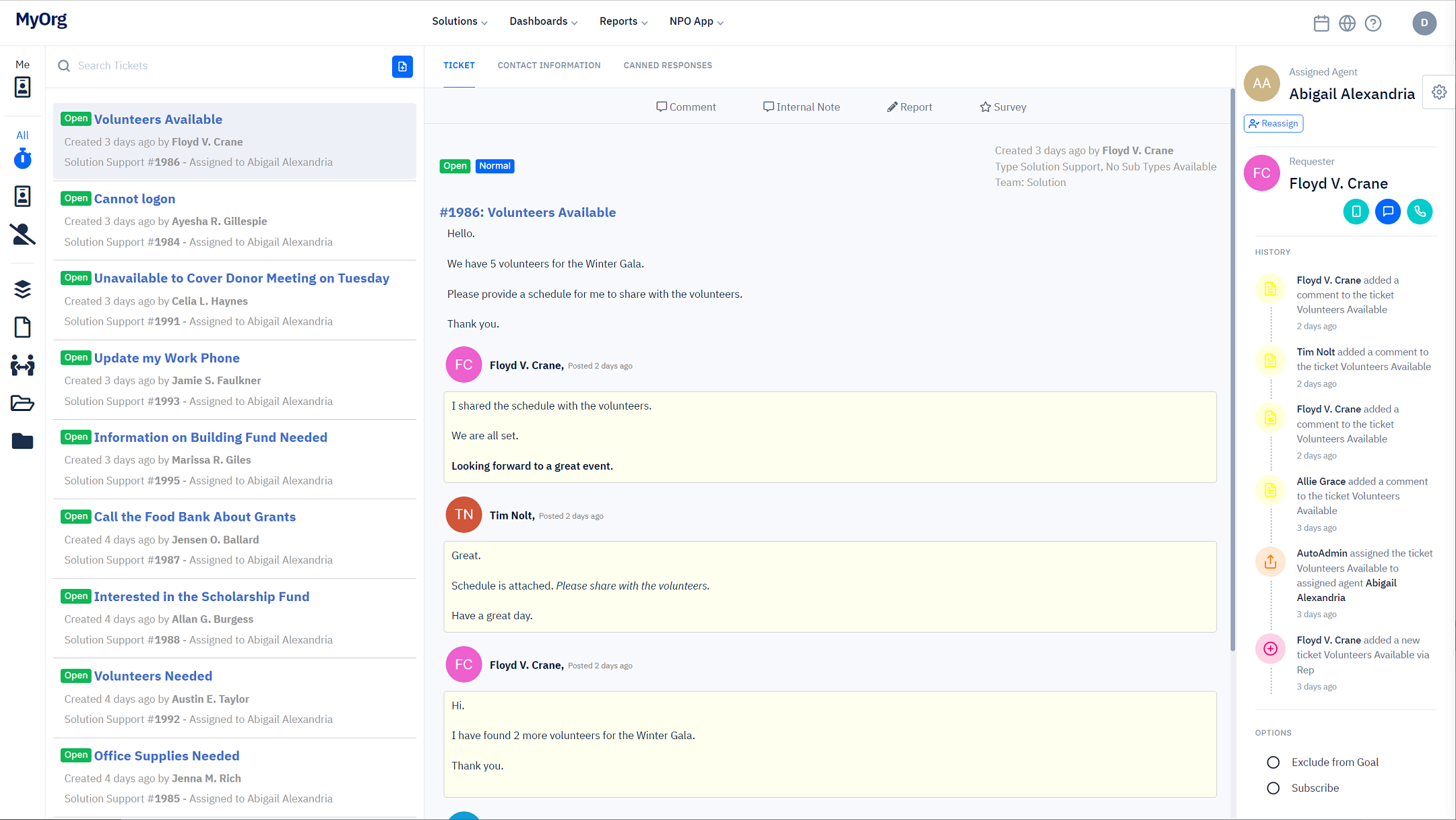Open agent settings gear icon
The image size is (1456, 820).
pos(1439,92)
